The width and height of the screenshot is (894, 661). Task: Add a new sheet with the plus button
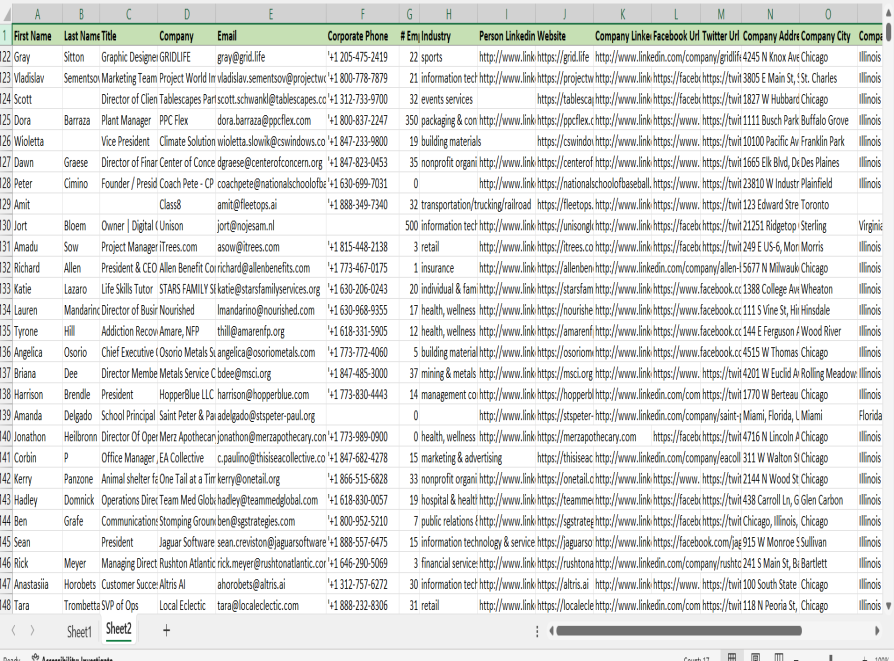click(x=166, y=630)
